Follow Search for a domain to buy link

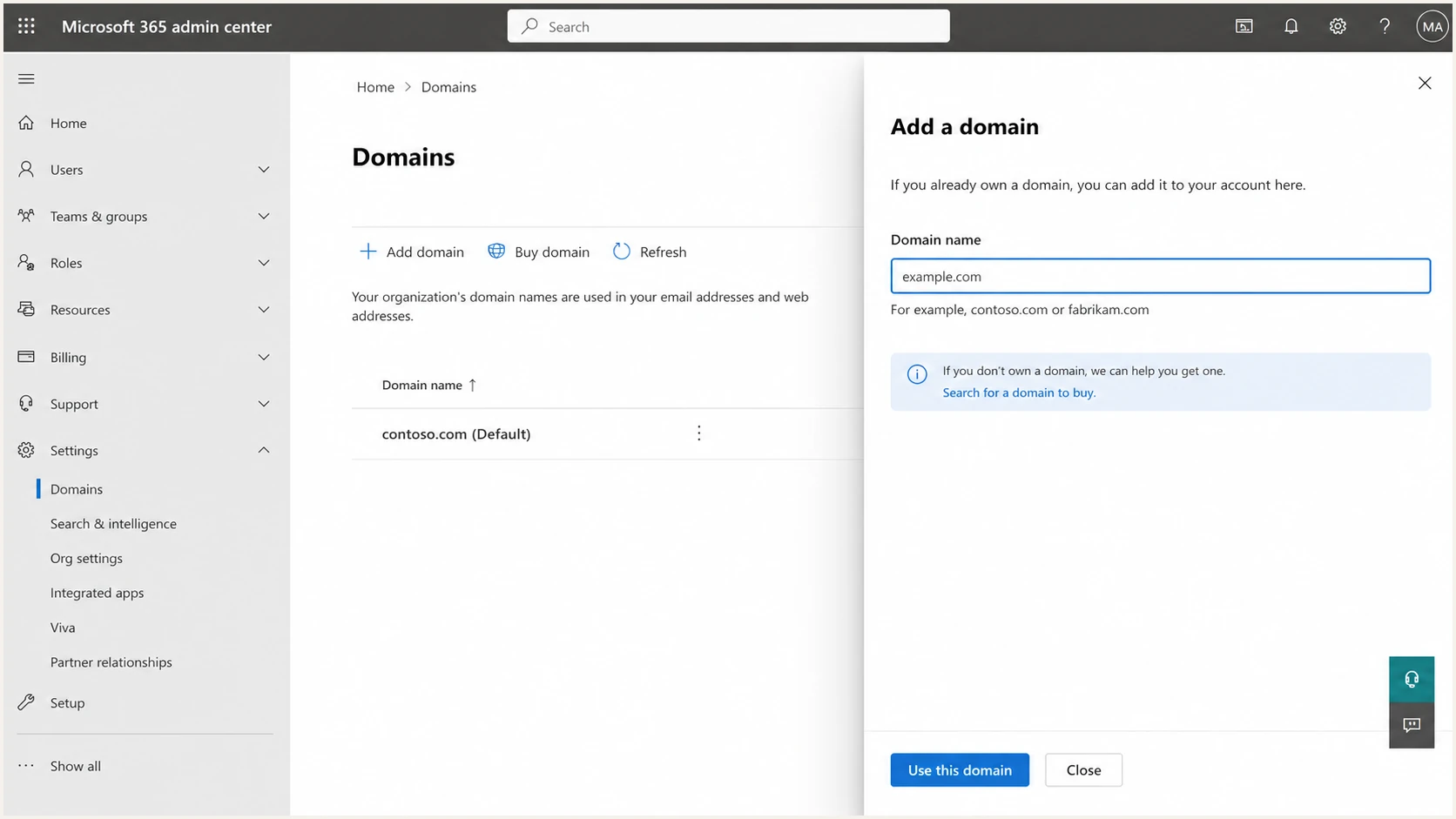[1019, 393]
